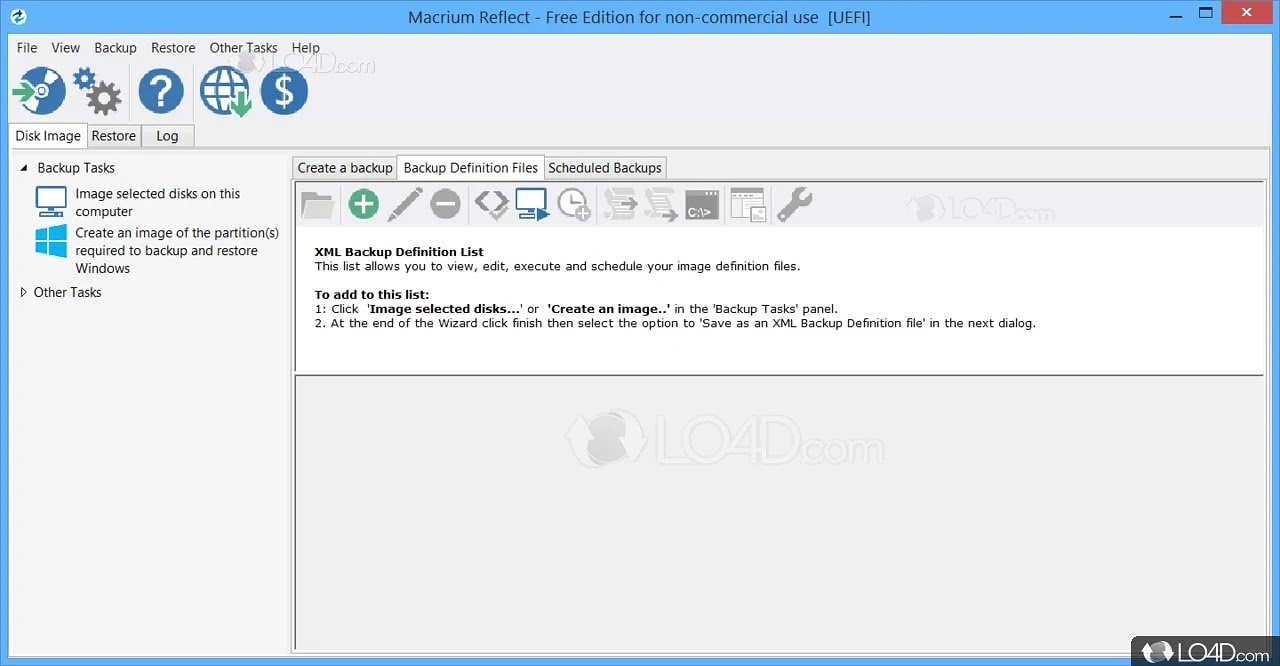Viewport: 1280px width, 666px height.
Task: Click the gray minus remove icon
Action: pyautogui.click(x=446, y=205)
